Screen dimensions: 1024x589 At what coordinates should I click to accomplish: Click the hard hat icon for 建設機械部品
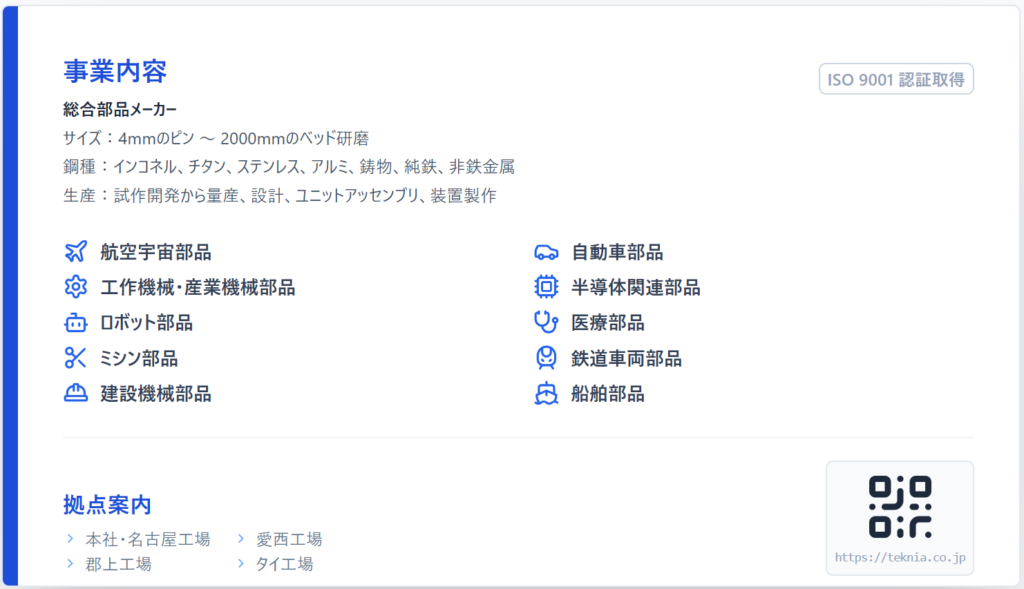coord(75,393)
